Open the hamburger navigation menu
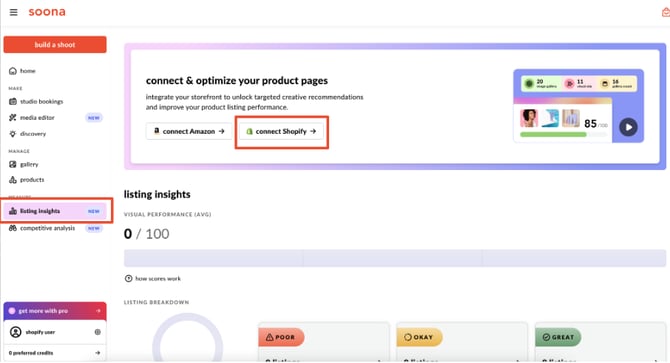 pyautogui.click(x=14, y=12)
